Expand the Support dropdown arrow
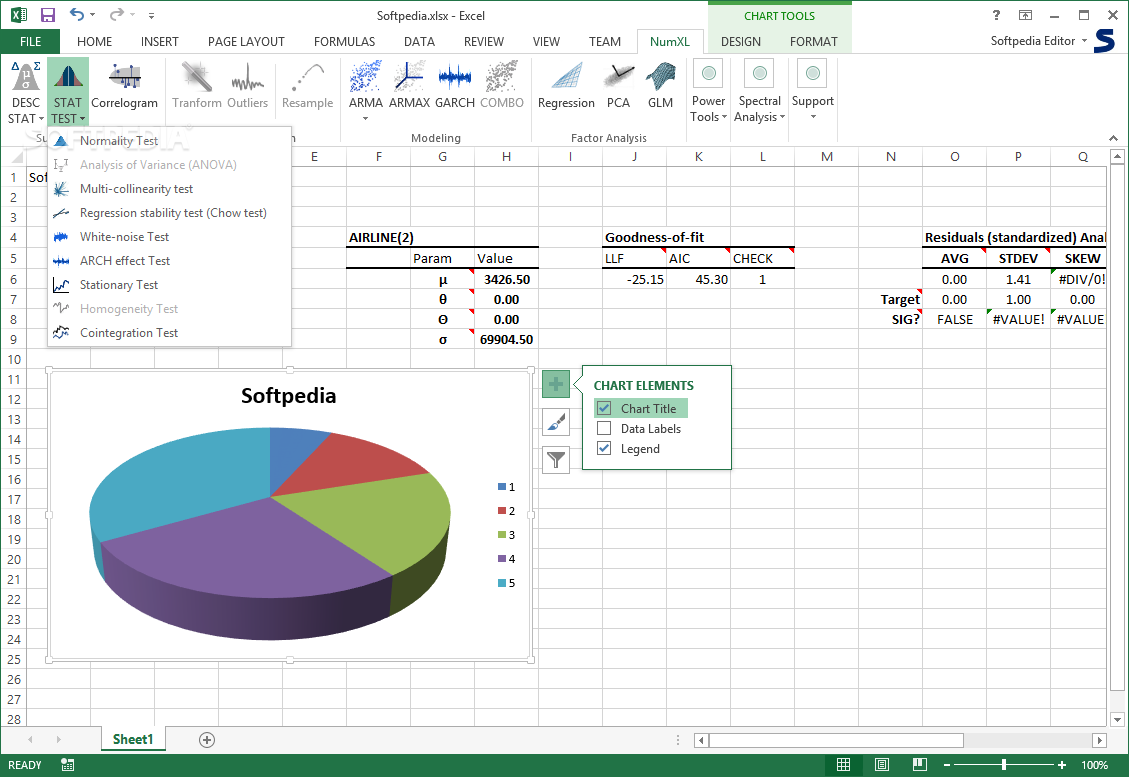 pyautogui.click(x=813, y=117)
